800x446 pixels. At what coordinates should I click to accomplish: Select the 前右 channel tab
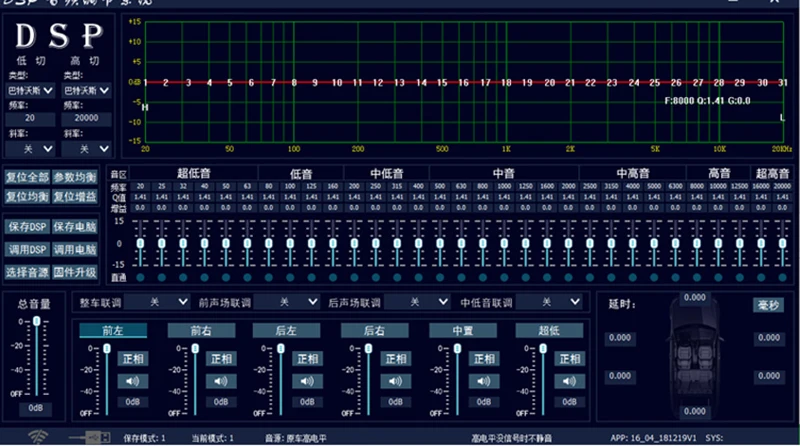201,331
